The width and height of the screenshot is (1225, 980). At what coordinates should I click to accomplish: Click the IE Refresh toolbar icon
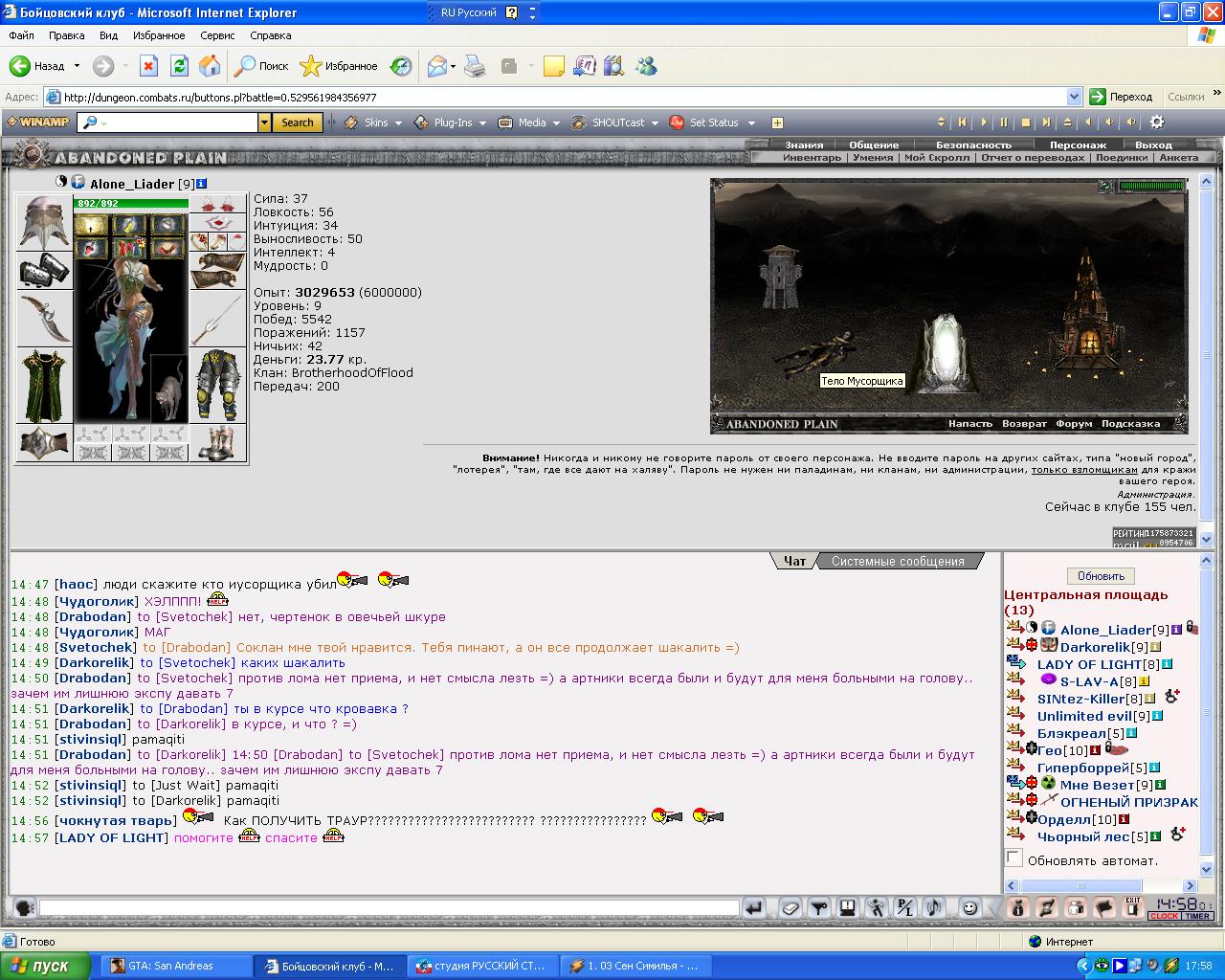(x=179, y=66)
